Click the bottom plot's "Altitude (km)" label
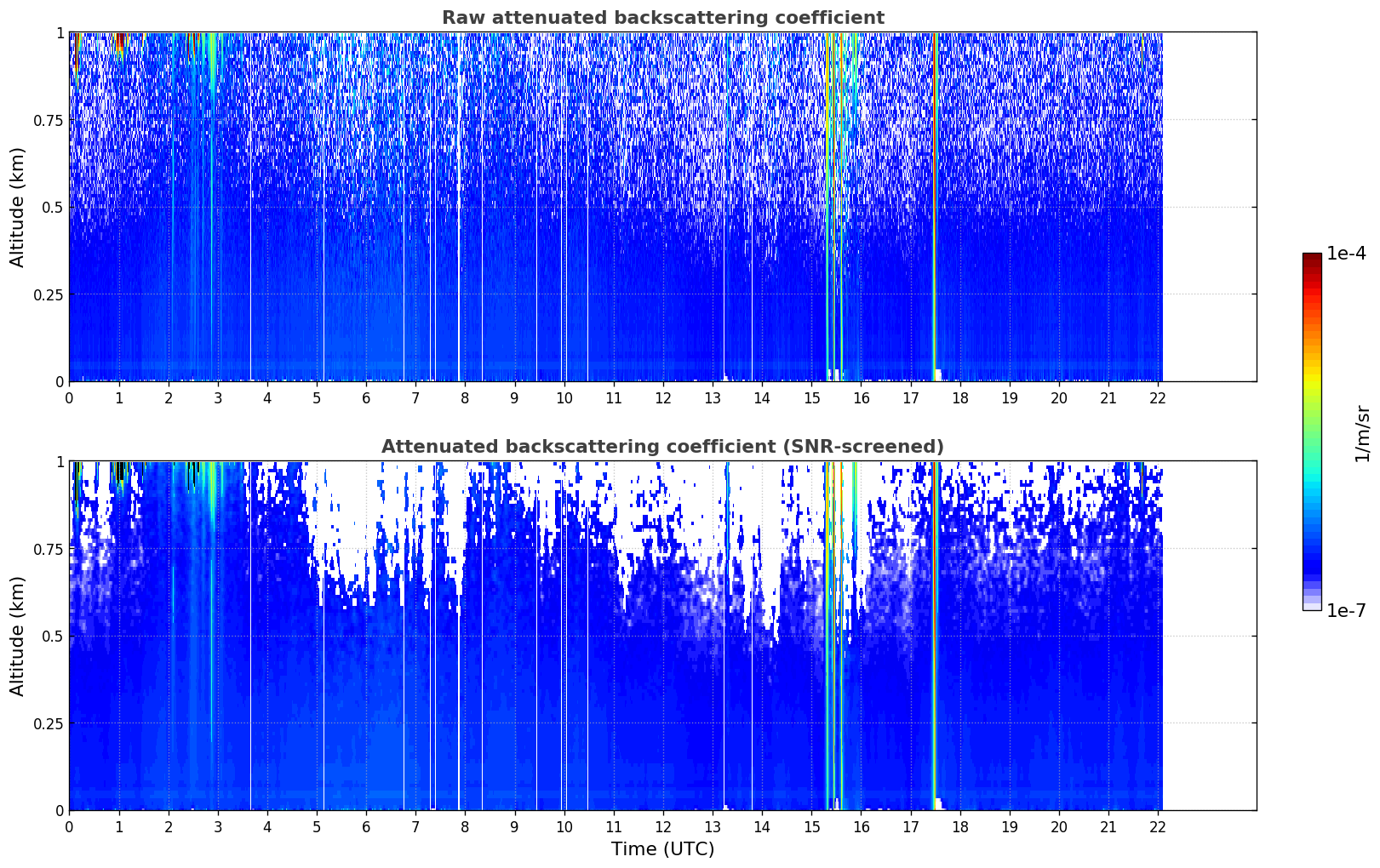Viewport: 1380px width, 868px height. tap(18, 636)
